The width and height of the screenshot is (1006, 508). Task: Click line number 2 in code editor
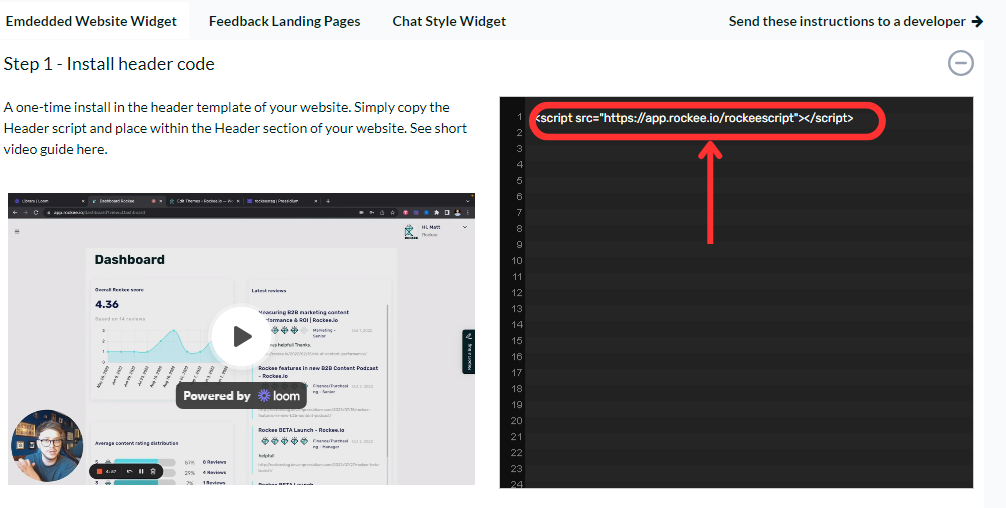pos(519,133)
